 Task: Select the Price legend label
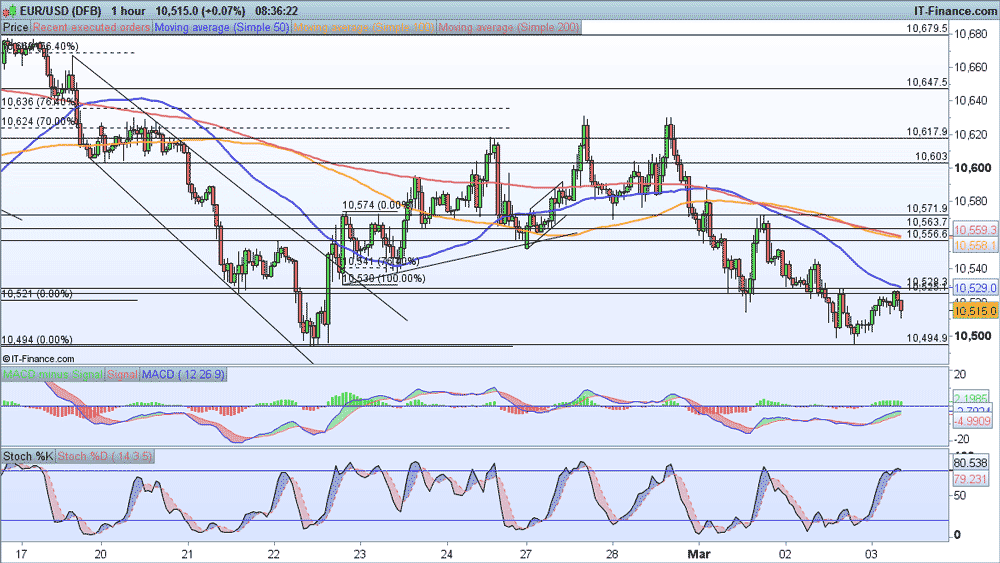click(16, 27)
